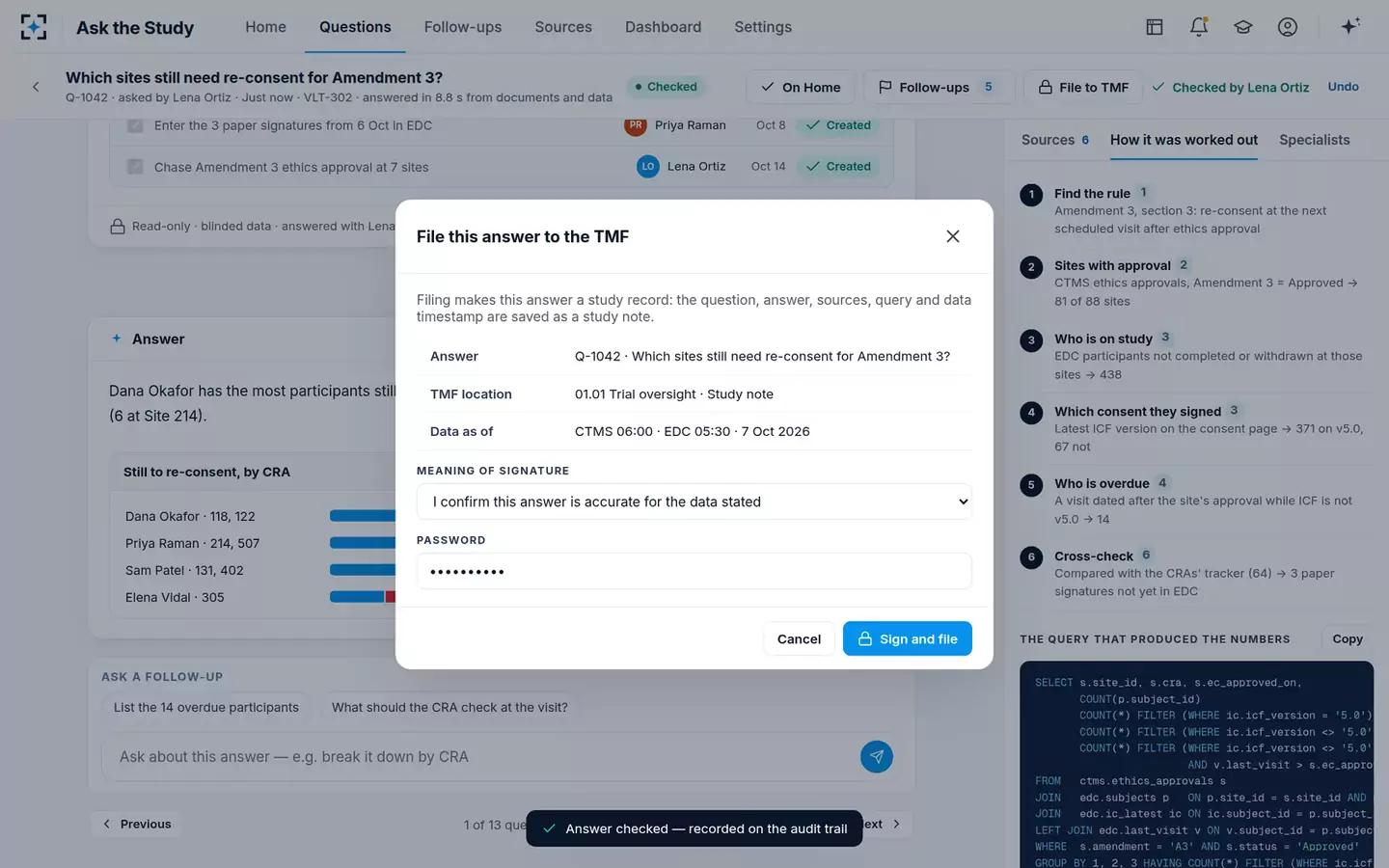Click step 1 Find the rule

click(1196, 211)
